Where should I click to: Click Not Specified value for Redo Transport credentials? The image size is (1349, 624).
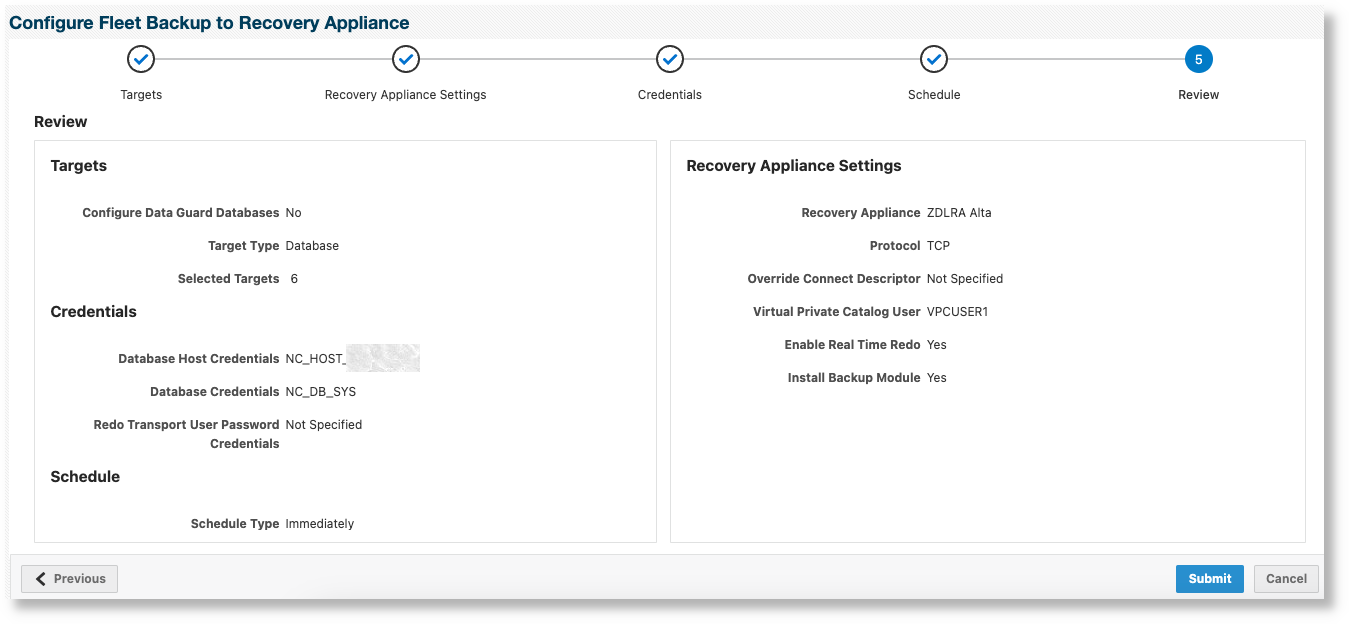coord(324,425)
